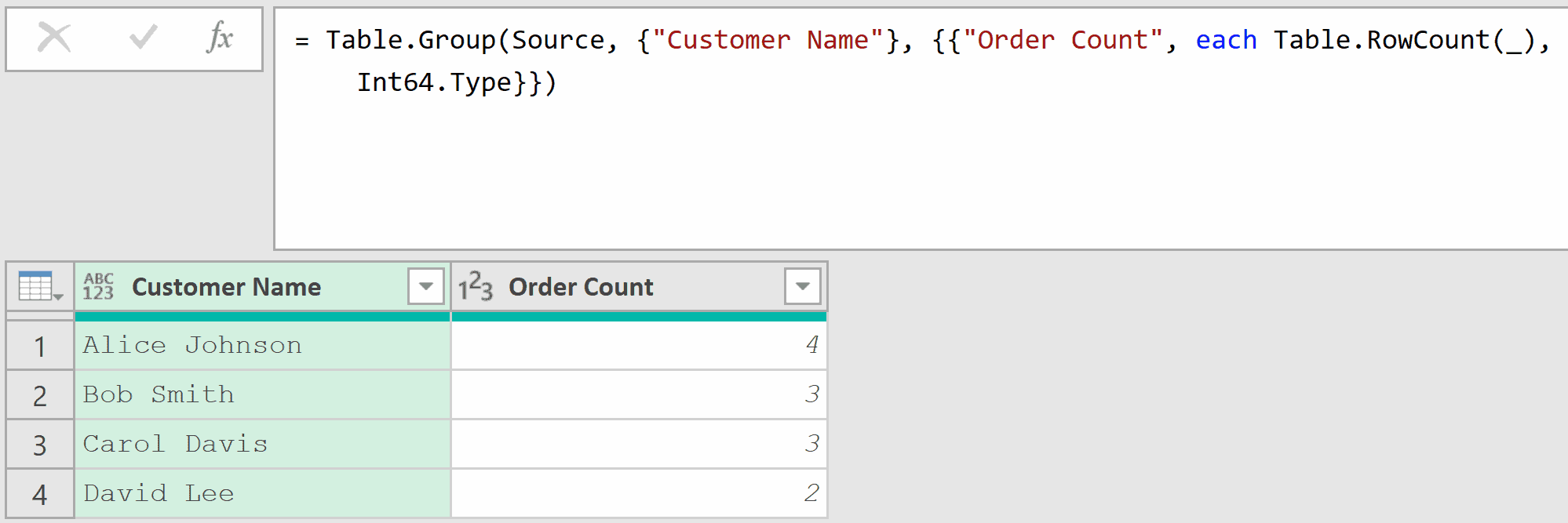Change the Customer Name column data type icon
This screenshot has height=523, width=1568.
pos(99,287)
